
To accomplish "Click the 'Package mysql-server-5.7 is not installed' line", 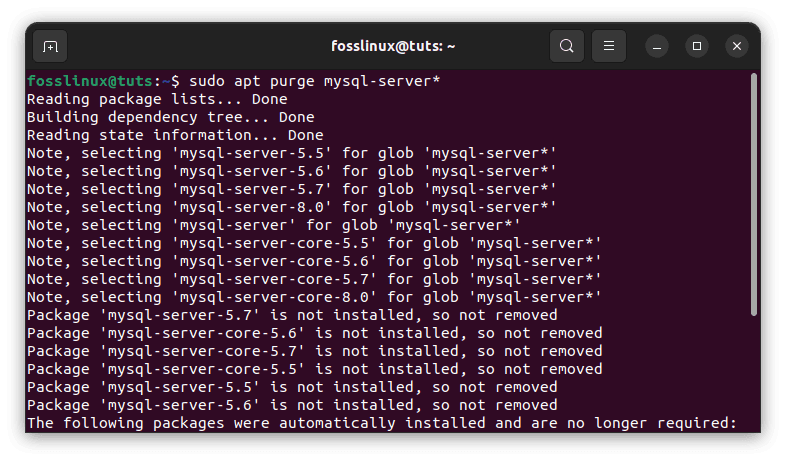I will click(292, 315).
